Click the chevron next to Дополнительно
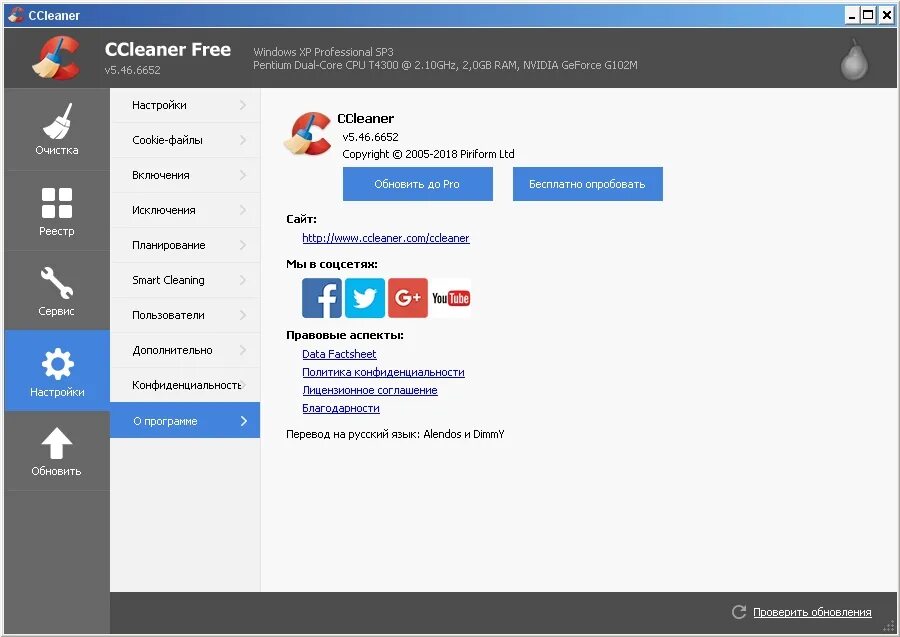 pos(243,350)
